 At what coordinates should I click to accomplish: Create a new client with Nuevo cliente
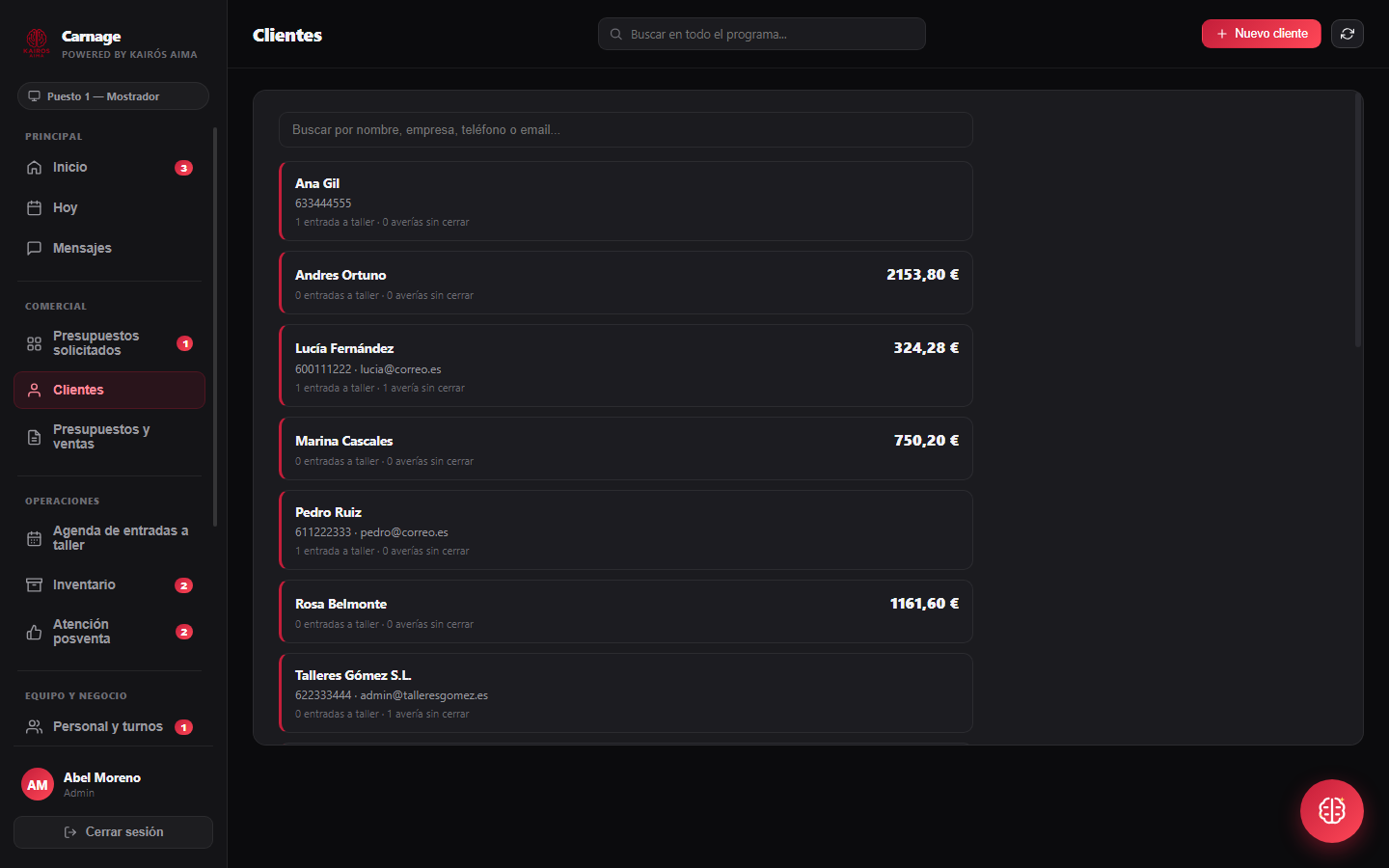[x=1262, y=34]
